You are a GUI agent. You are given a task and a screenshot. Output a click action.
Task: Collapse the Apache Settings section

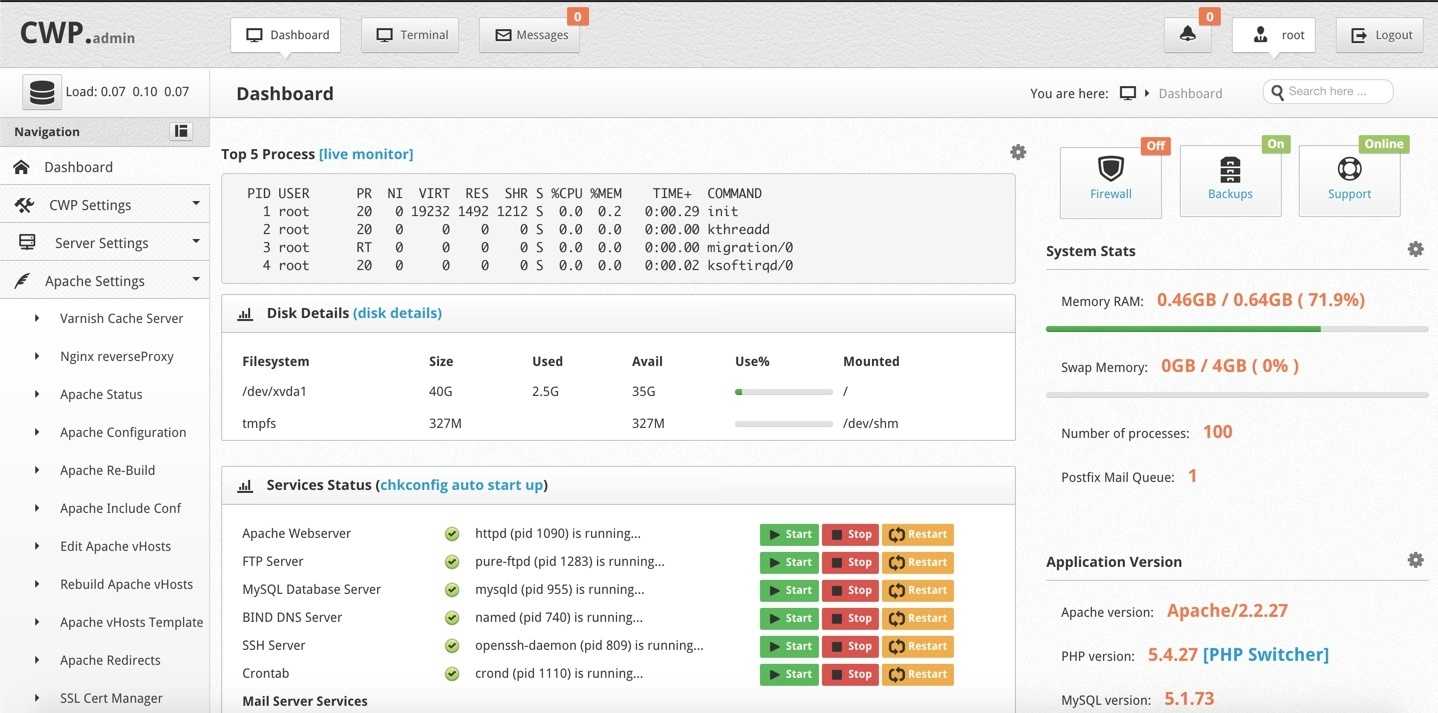(x=104, y=281)
